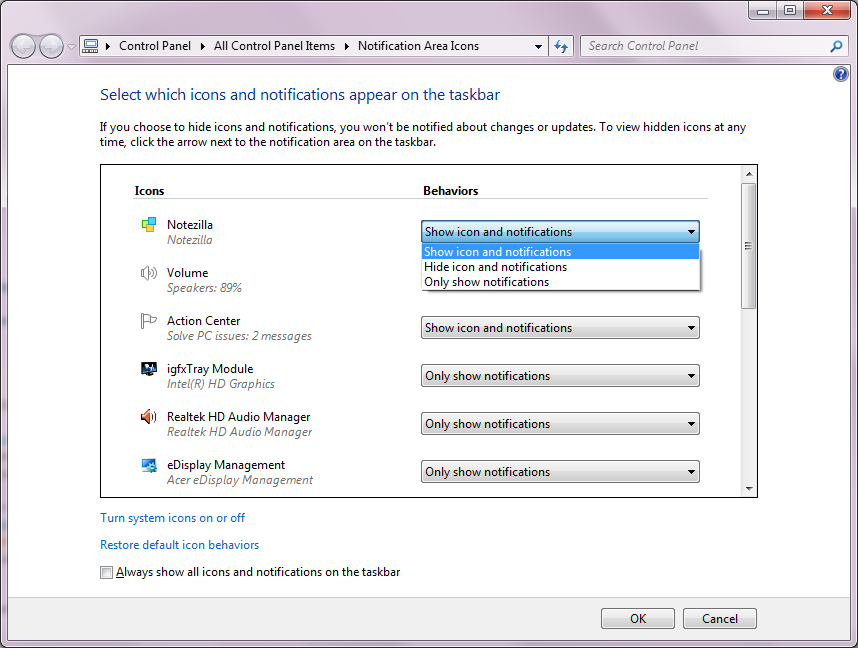The width and height of the screenshot is (858, 648).
Task: Select 'Only show notifications' list option
Action: tap(560, 282)
